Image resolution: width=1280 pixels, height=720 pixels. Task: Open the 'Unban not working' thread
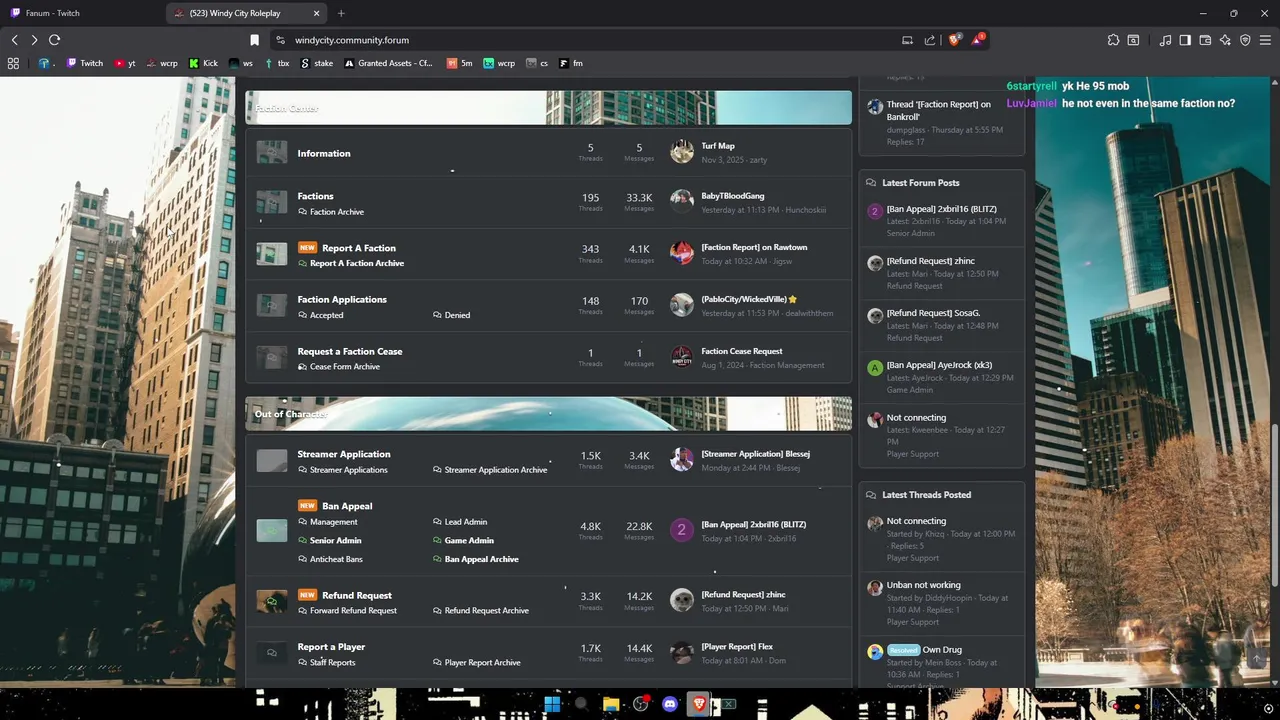coord(923,585)
